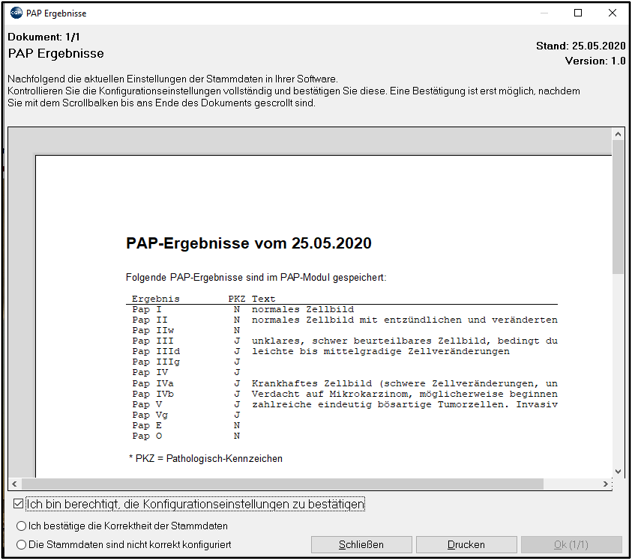Click the 'Pap IVb' row label
632x560 pixels.
pos(153,394)
